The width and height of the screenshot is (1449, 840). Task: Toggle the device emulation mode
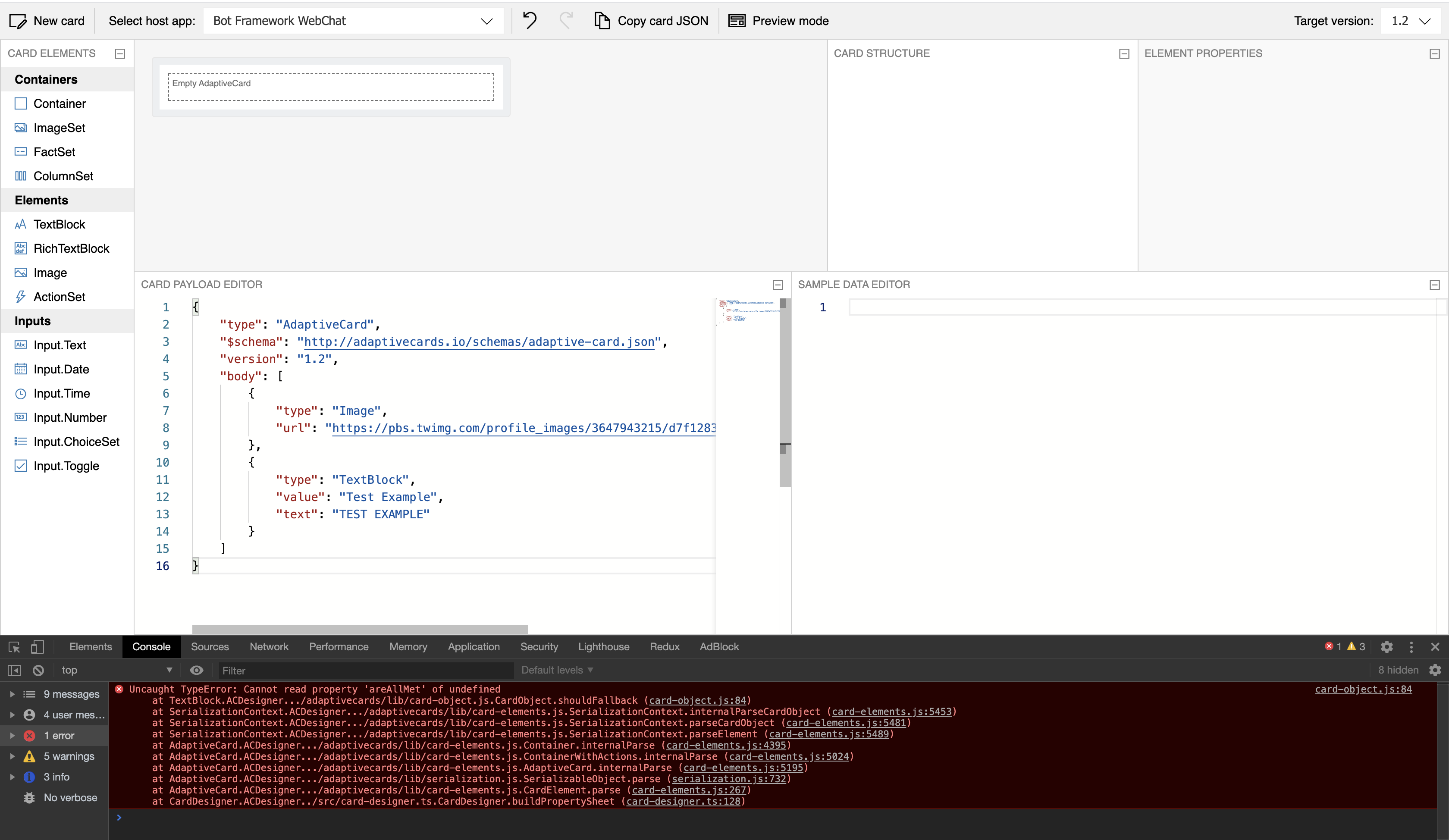[38, 646]
